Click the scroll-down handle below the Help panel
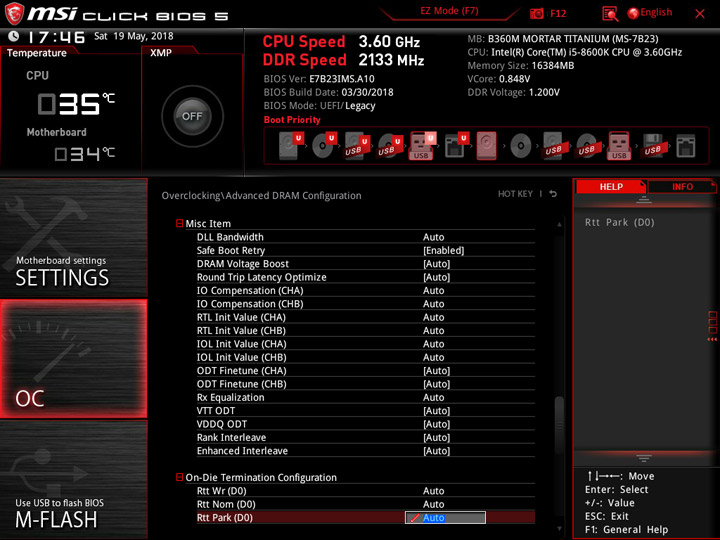 [x=644, y=458]
